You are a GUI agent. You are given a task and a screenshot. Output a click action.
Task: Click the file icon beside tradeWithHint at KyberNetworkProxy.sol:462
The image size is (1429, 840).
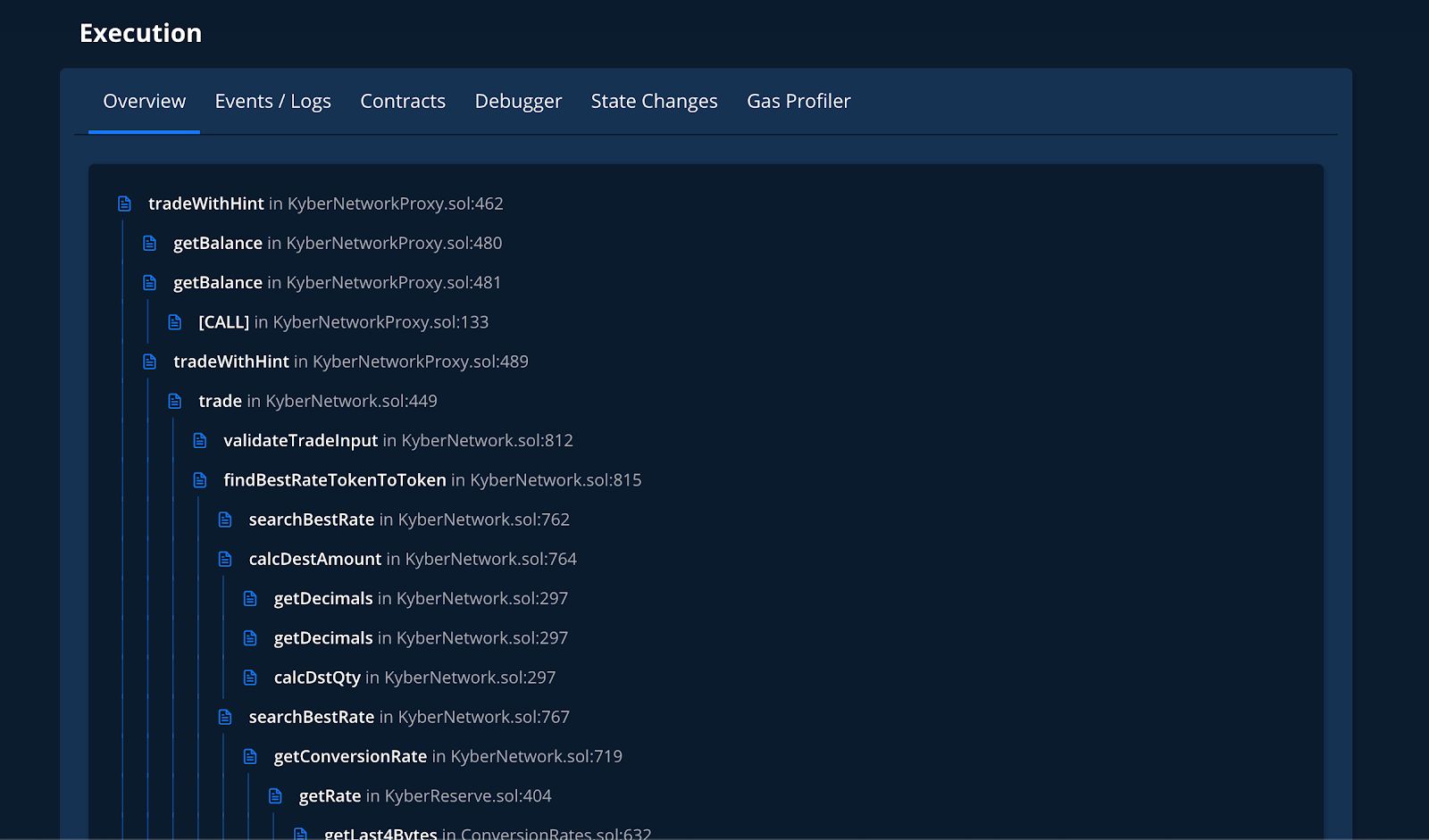click(125, 204)
